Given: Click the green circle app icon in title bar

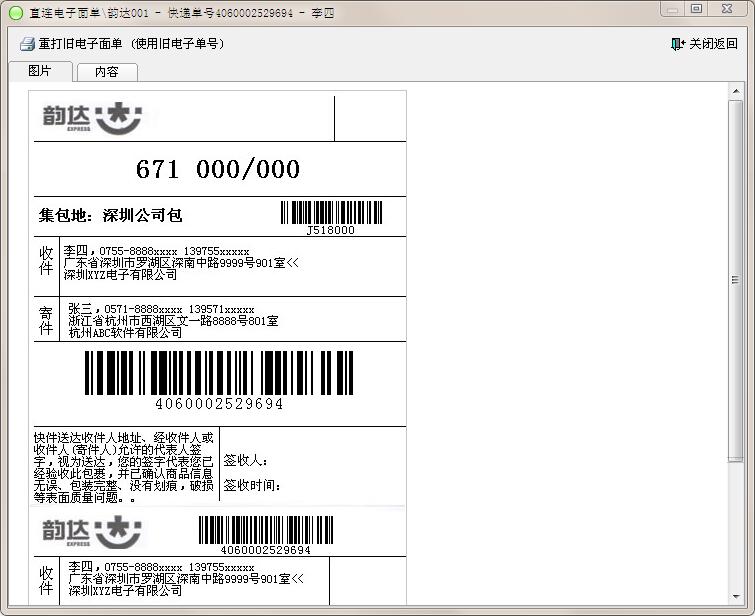Looking at the screenshot, I should coord(15,11).
